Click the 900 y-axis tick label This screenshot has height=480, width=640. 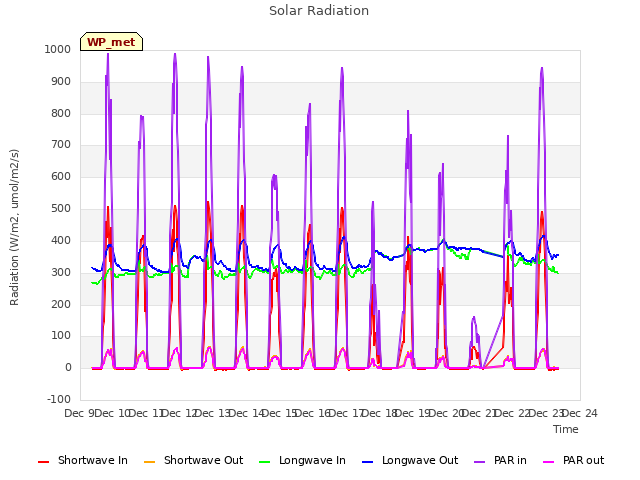pyautogui.click(x=61, y=81)
